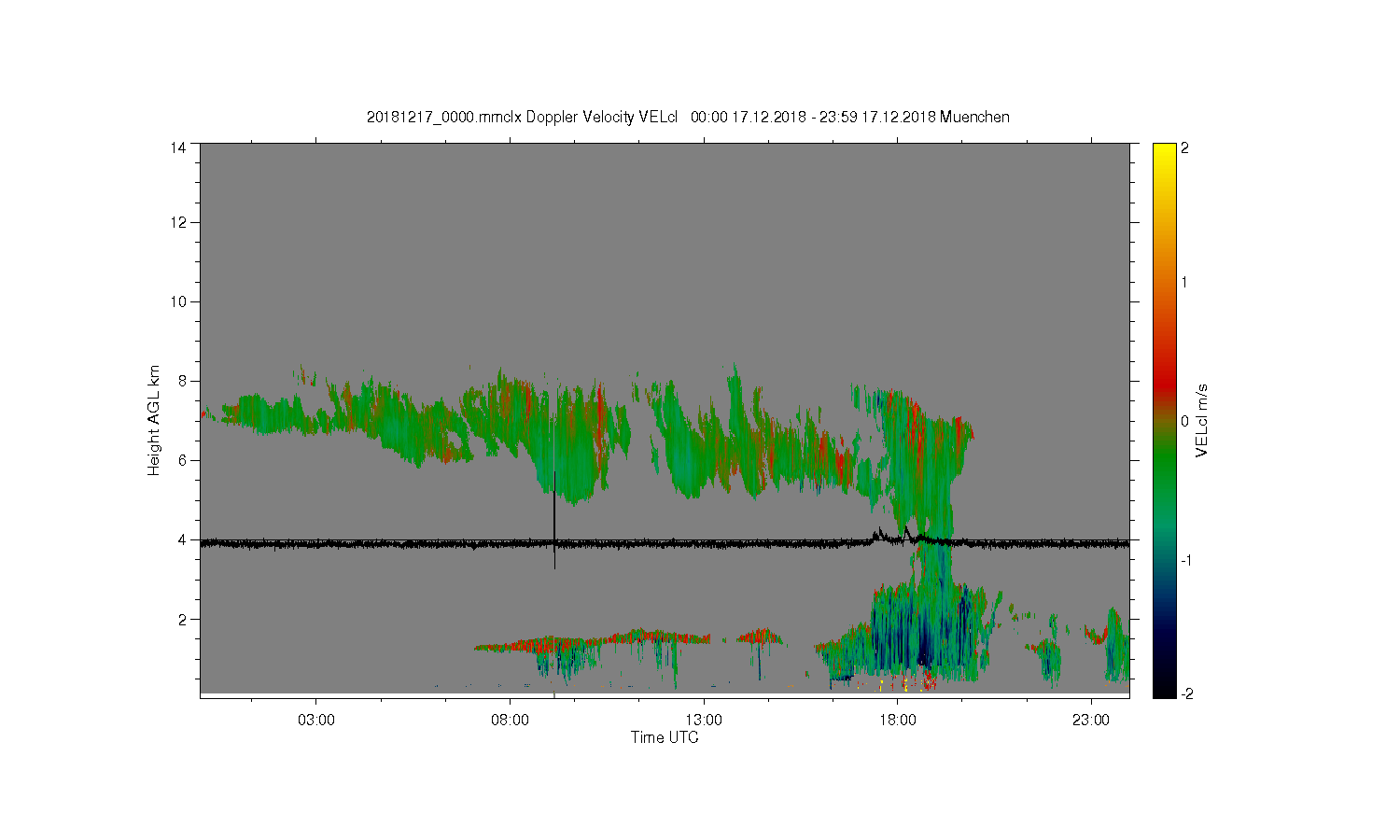The width and height of the screenshot is (1400, 840).
Task: Click the 18:00 time axis label
Action: [x=898, y=721]
